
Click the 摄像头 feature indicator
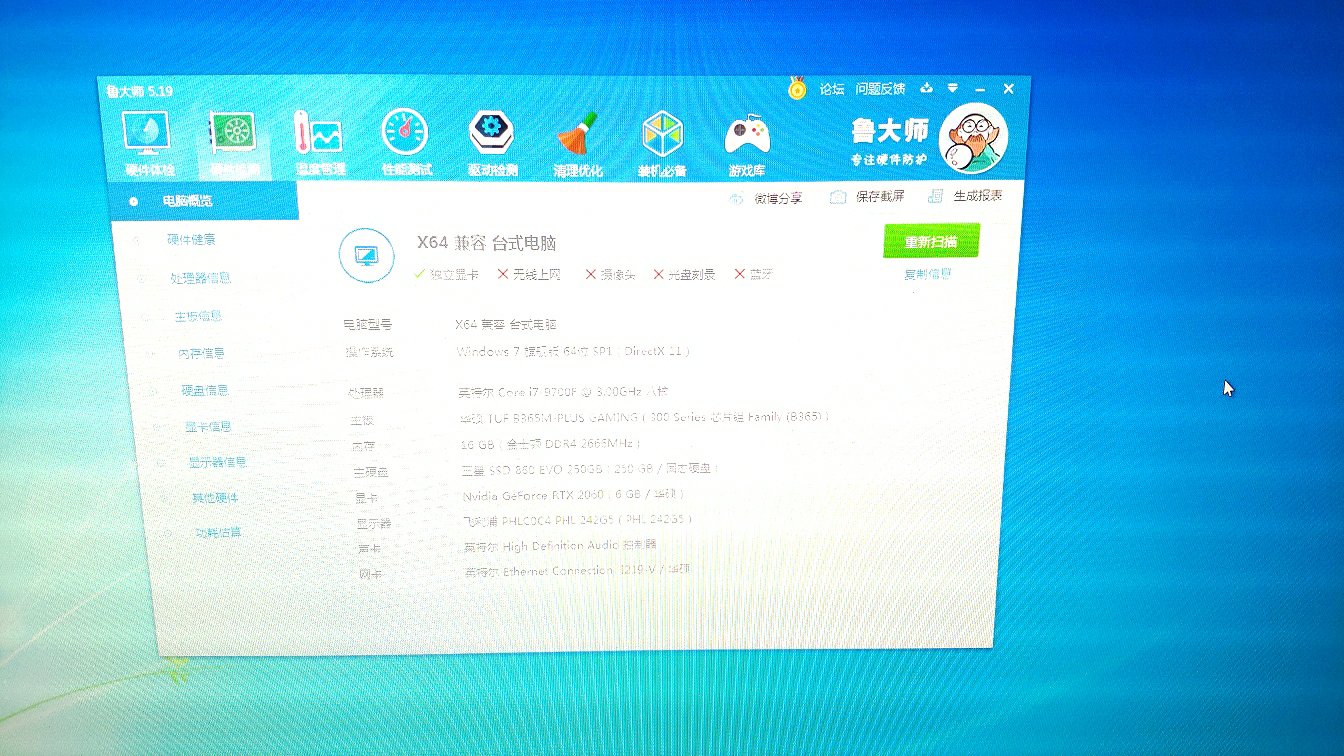pos(611,274)
